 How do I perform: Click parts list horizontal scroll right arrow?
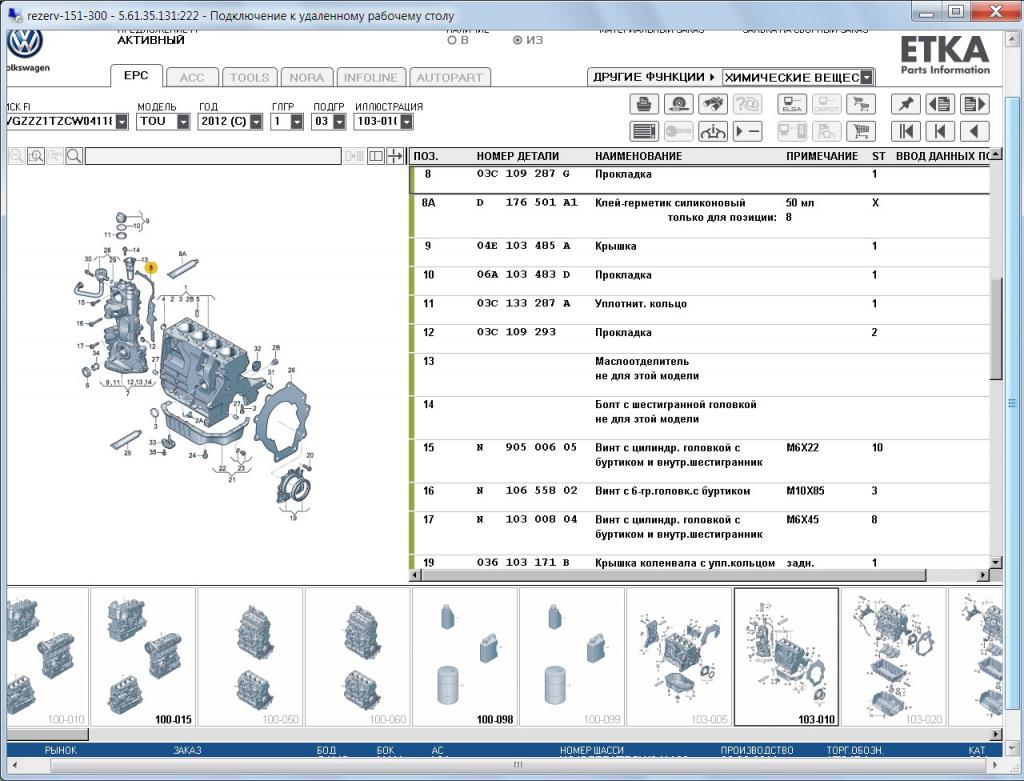click(x=984, y=575)
